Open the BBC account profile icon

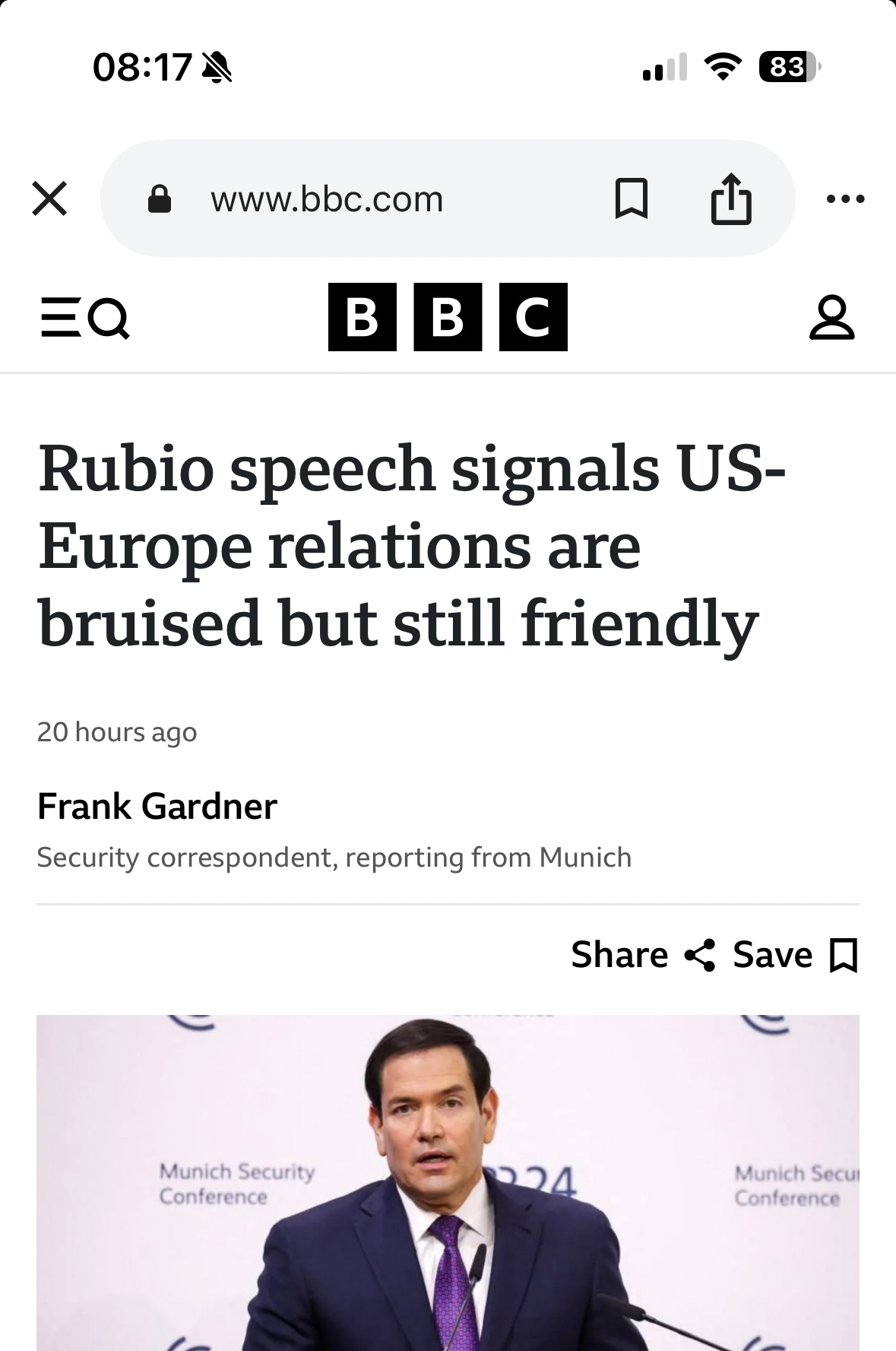point(832,318)
